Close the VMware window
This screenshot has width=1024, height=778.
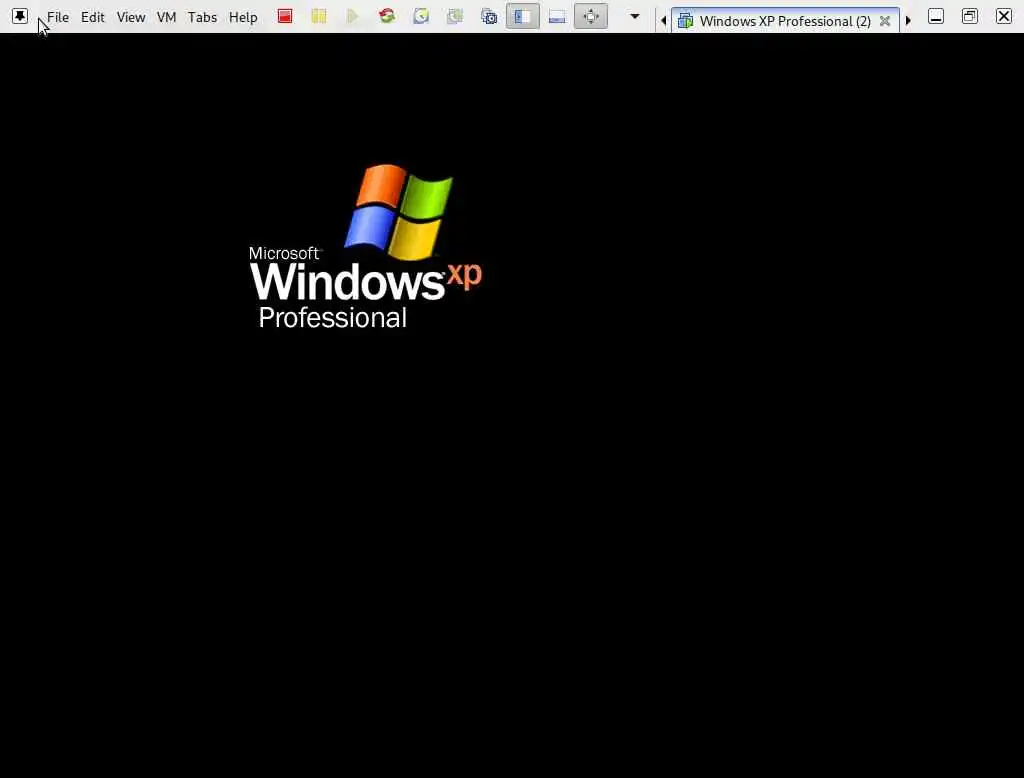click(x=1004, y=16)
